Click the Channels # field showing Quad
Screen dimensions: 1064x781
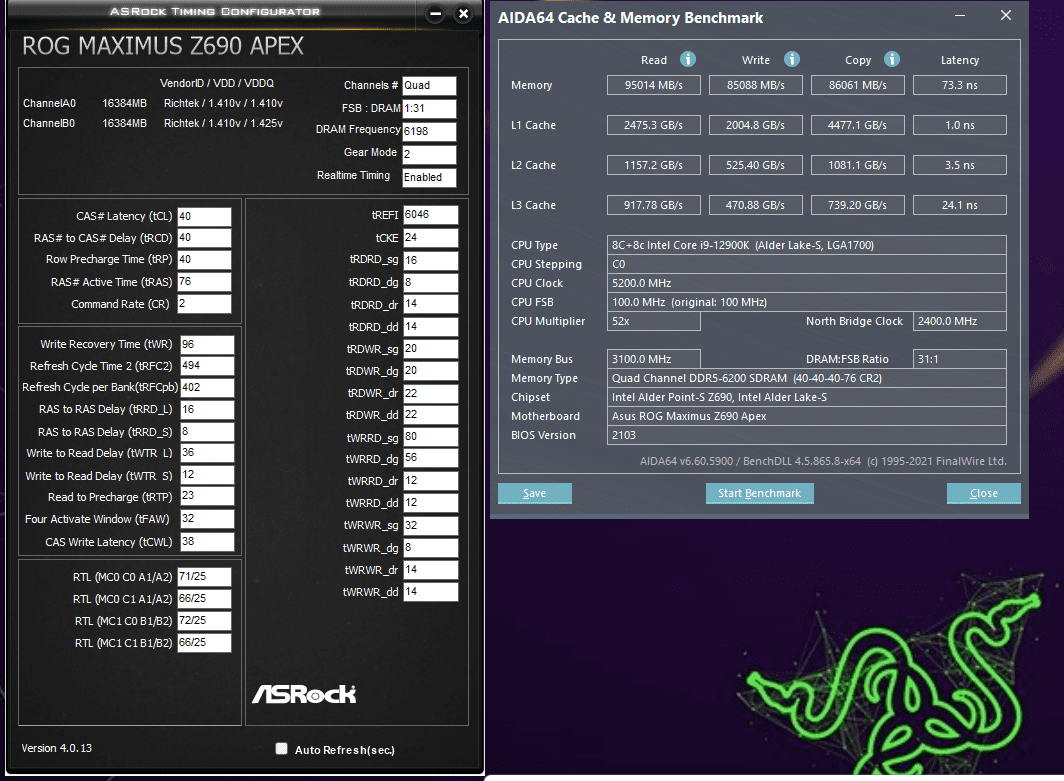(x=430, y=85)
